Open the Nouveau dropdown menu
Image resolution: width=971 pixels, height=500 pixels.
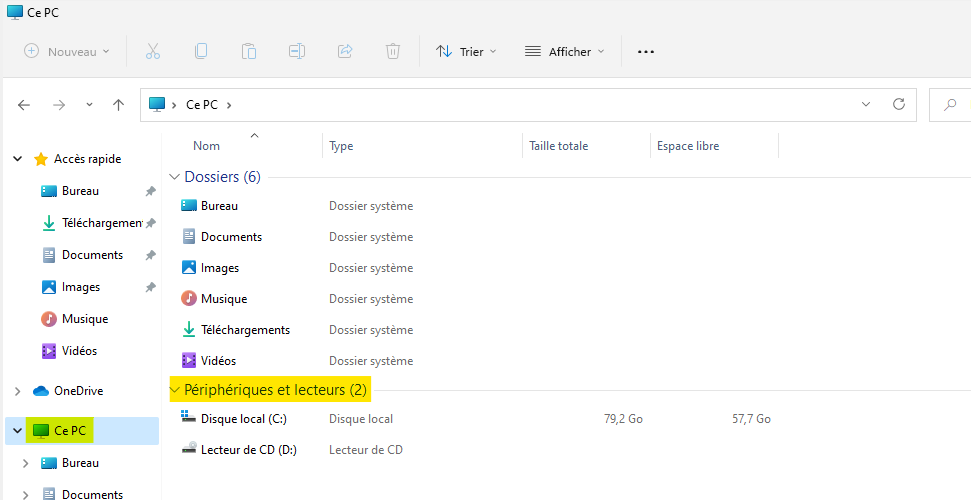coord(67,51)
